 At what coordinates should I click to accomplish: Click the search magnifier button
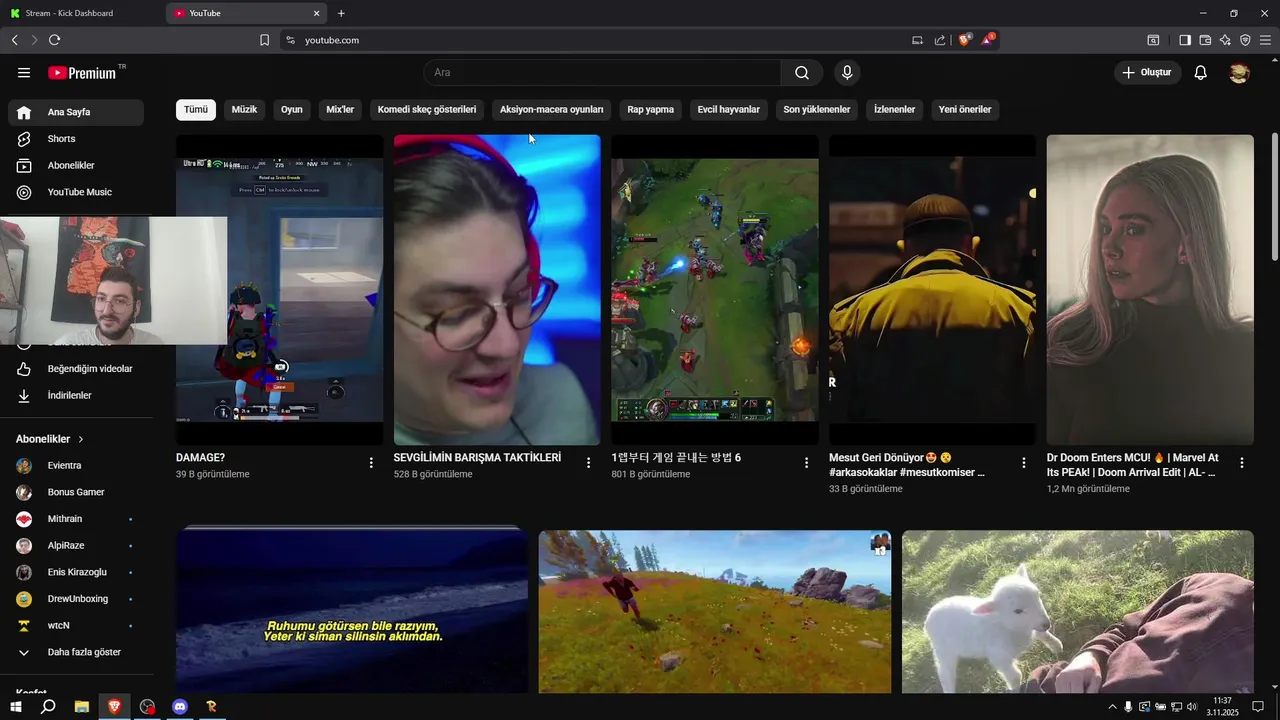click(x=802, y=73)
